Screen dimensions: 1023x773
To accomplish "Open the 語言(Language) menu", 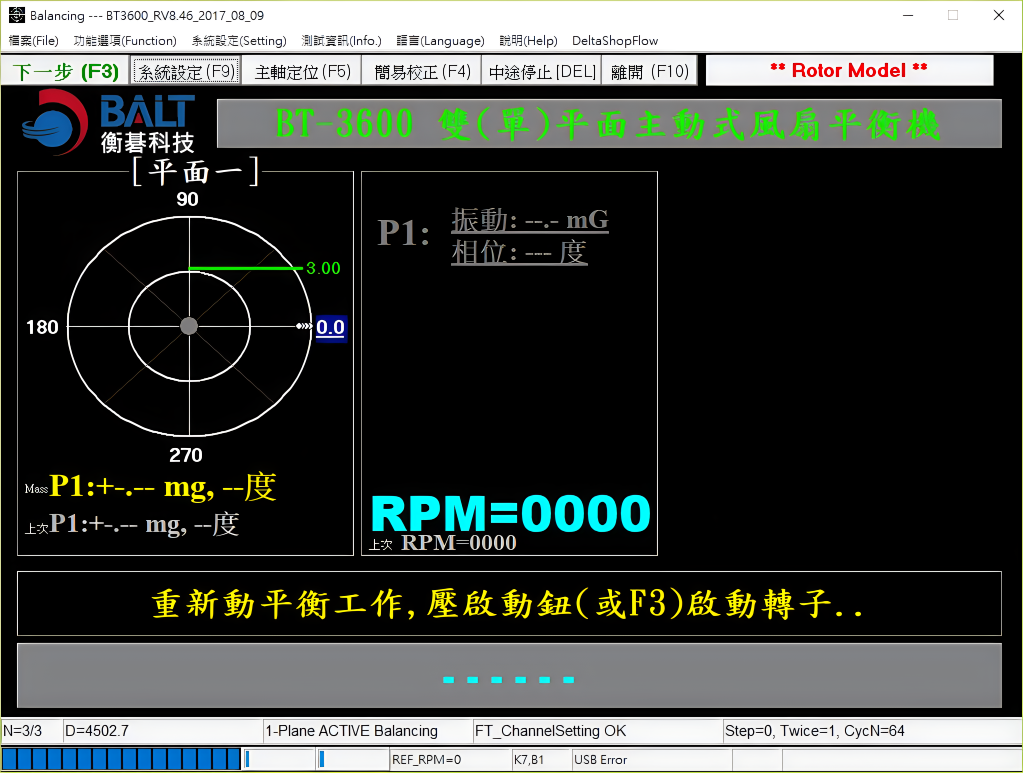I will click(441, 41).
